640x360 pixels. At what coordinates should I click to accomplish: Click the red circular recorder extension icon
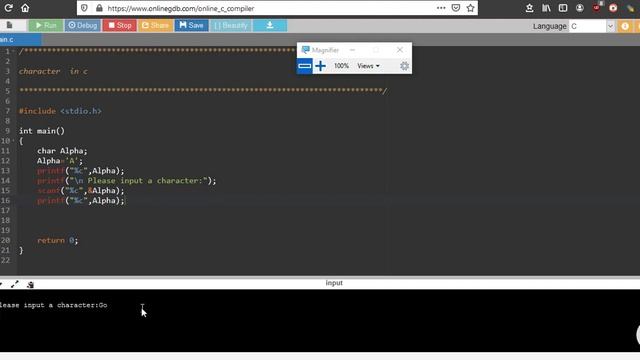pyautogui.click(x=613, y=8)
